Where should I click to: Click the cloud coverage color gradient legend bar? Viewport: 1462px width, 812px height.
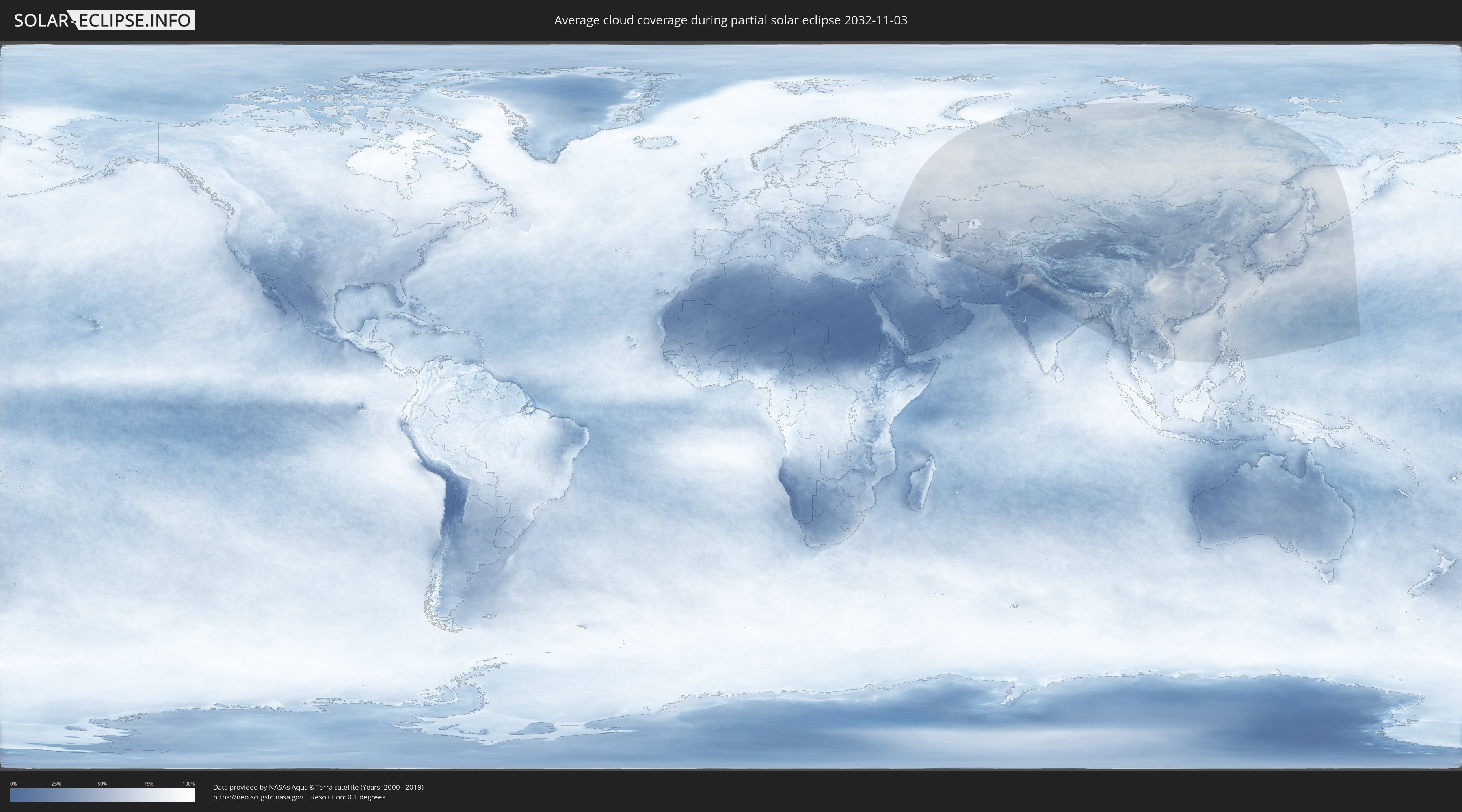click(x=102, y=795)
